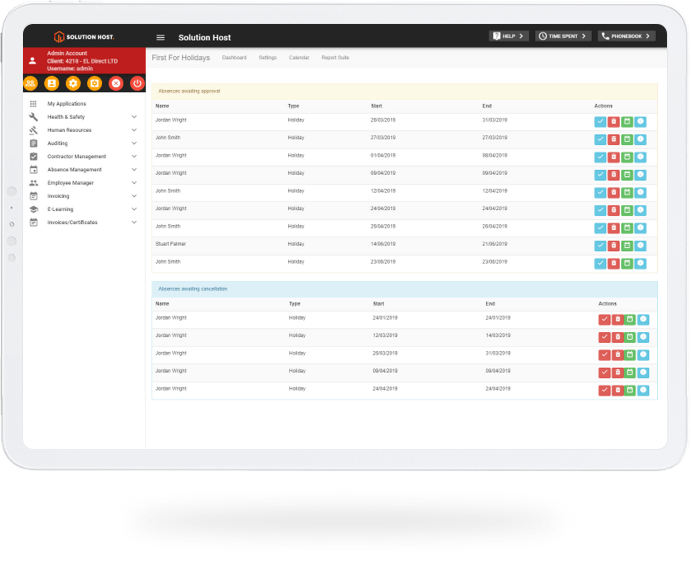Click the hamburger menu icon in header
The height and width of the screenshot is (563, 691).
(x=160, y=37)
